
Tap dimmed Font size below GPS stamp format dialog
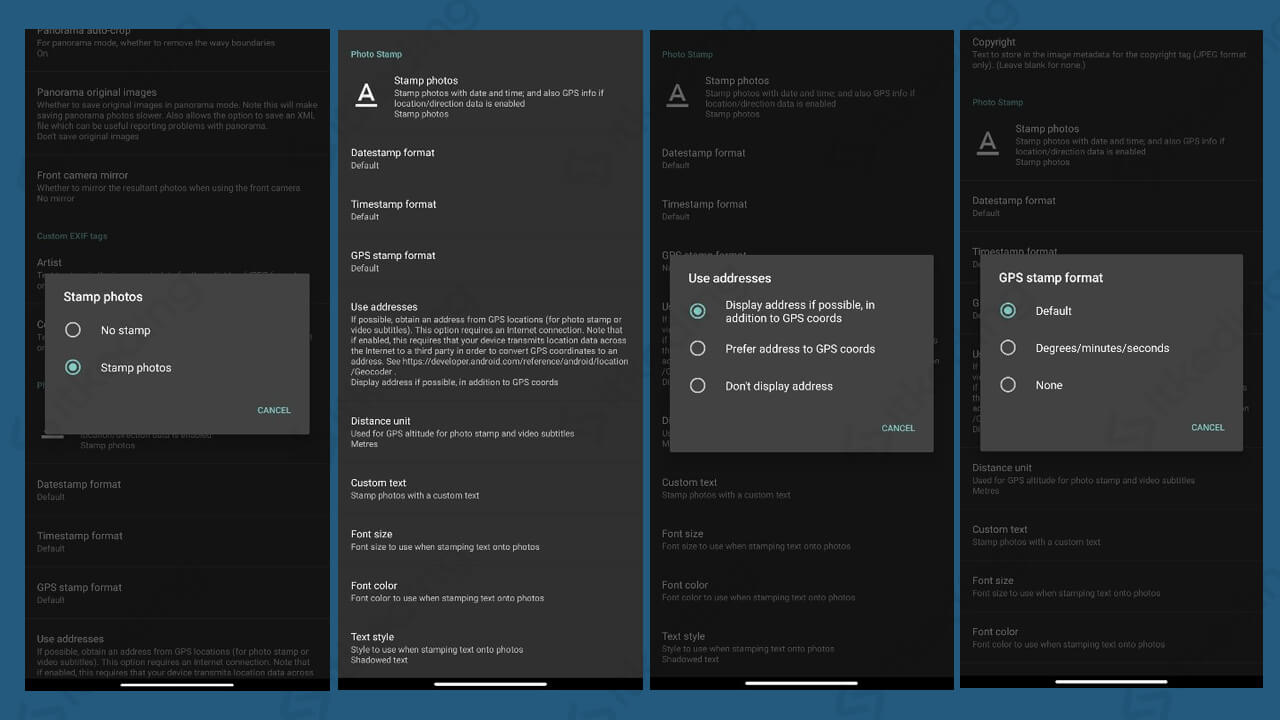point(1112,586)
